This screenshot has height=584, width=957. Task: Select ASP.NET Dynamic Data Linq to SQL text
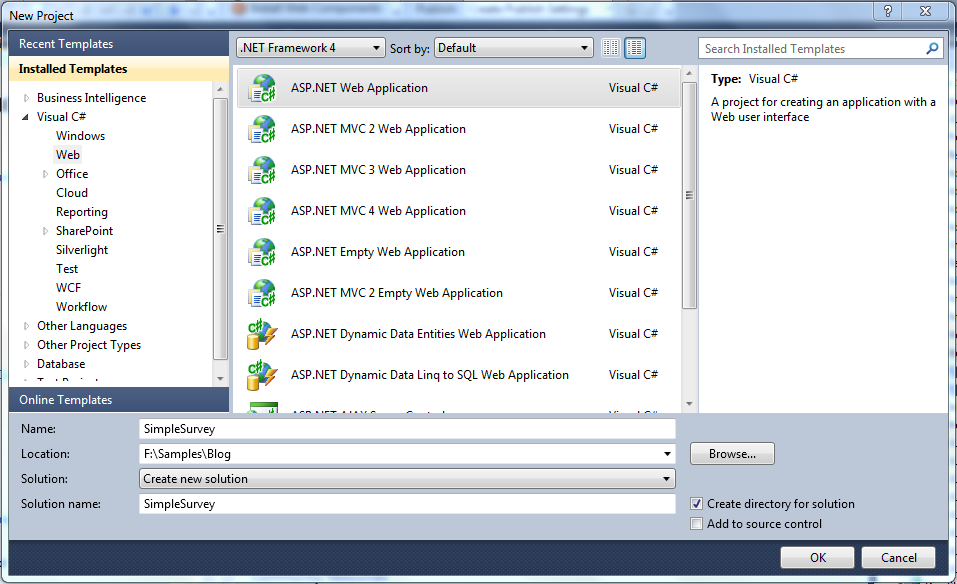[x=430, y=375]
